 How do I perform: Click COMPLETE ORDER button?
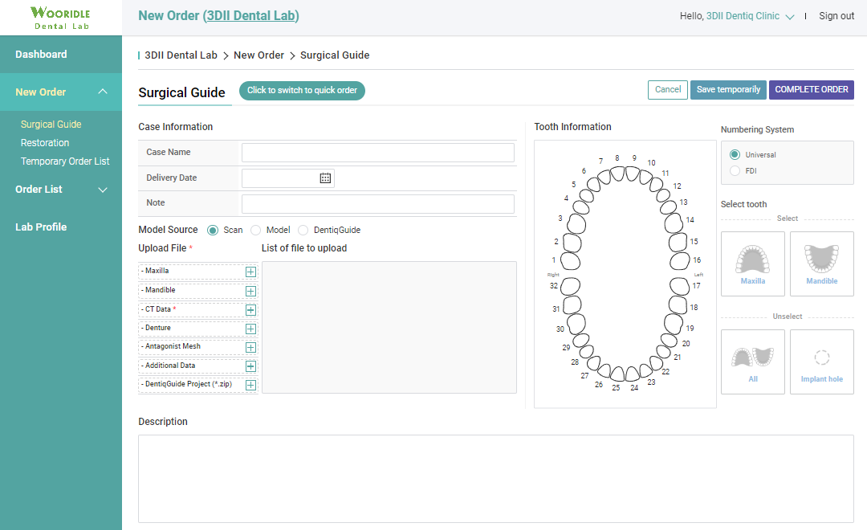click(x=811, y=90)
